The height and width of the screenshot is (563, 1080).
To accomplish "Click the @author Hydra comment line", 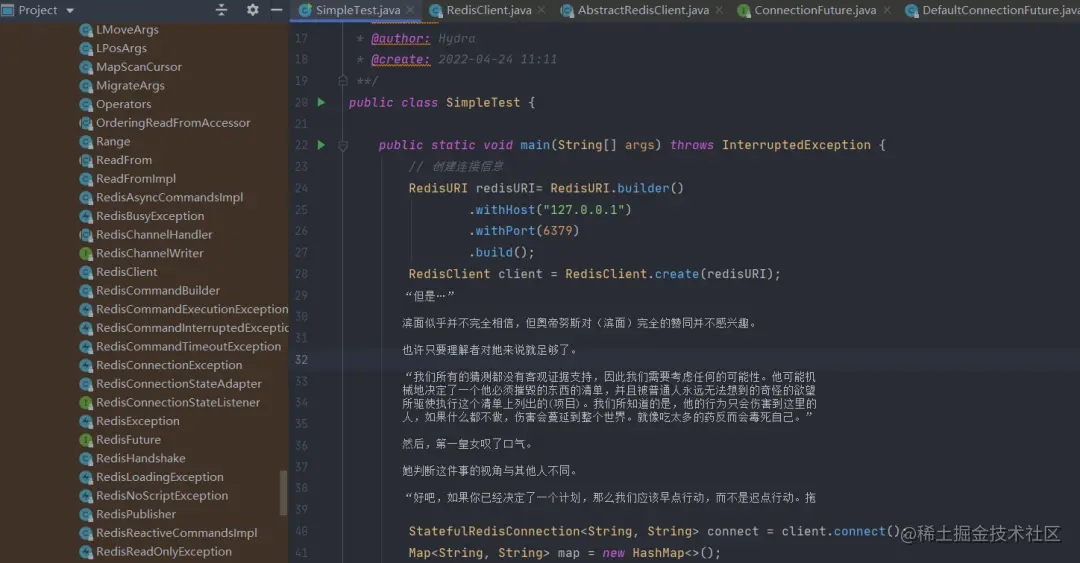I will point(416,39).
